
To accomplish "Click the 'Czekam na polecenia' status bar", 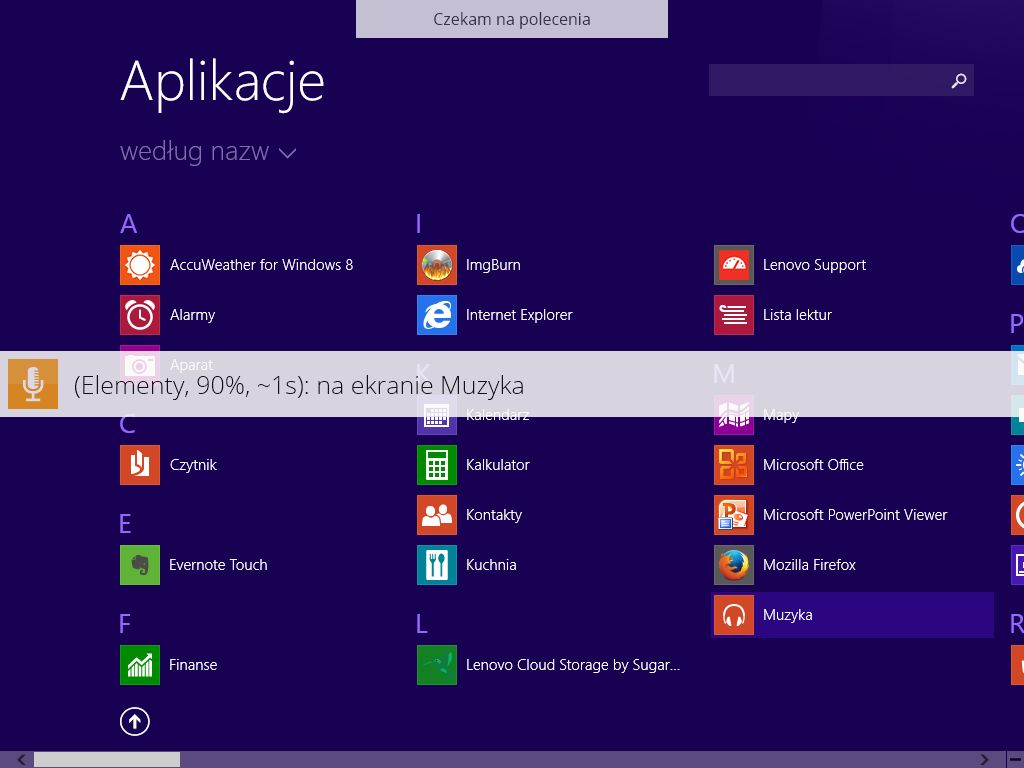I will [511, 19].
